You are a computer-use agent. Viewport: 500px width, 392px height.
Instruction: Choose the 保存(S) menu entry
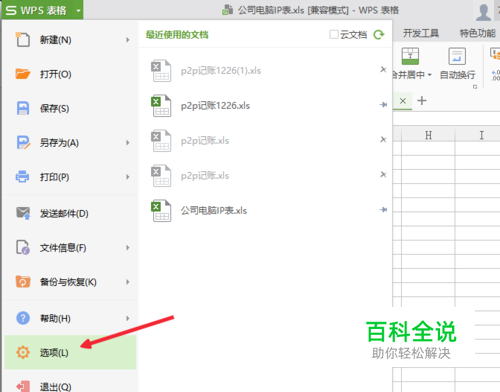click(x=70, y=108)
